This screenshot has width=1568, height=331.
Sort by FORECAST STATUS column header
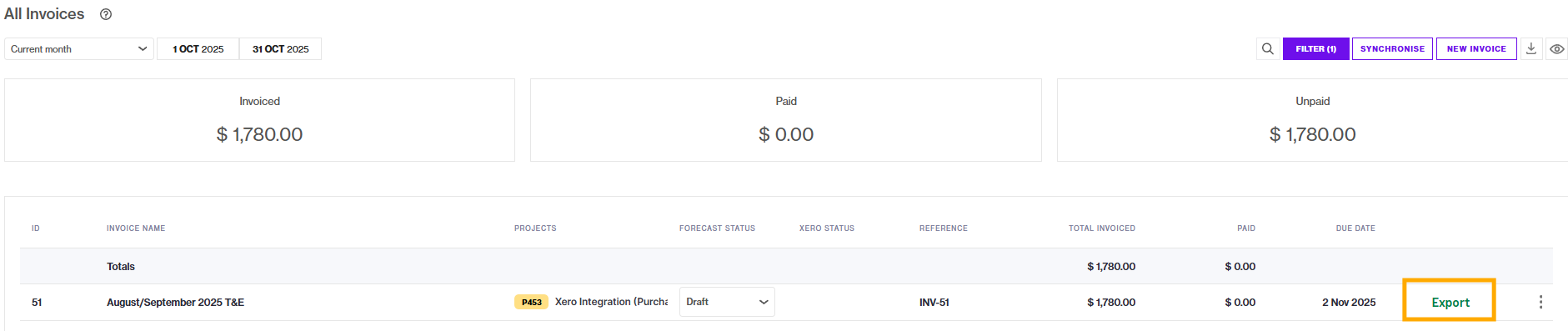(717, 228)
